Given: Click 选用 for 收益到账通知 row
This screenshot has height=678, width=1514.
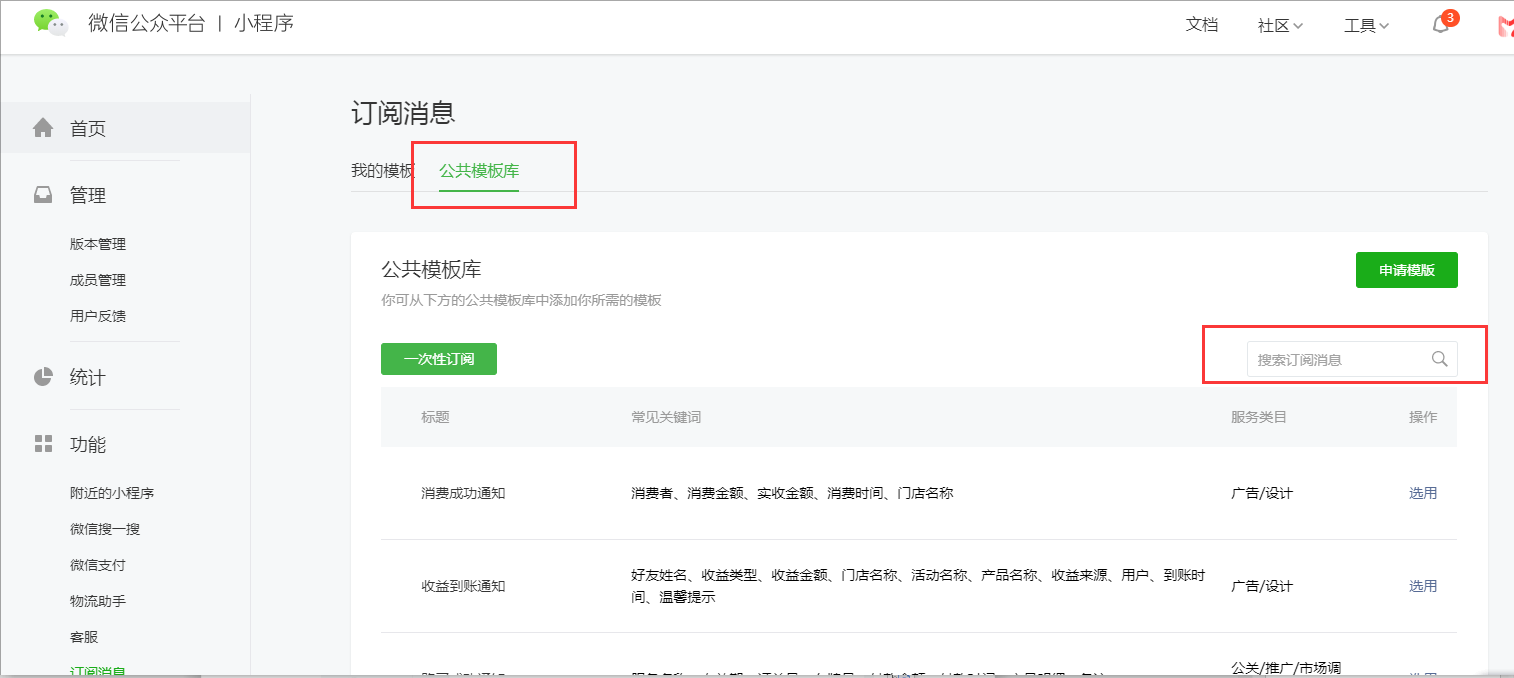Looking at the screenshot, I should coord(1423,586).
